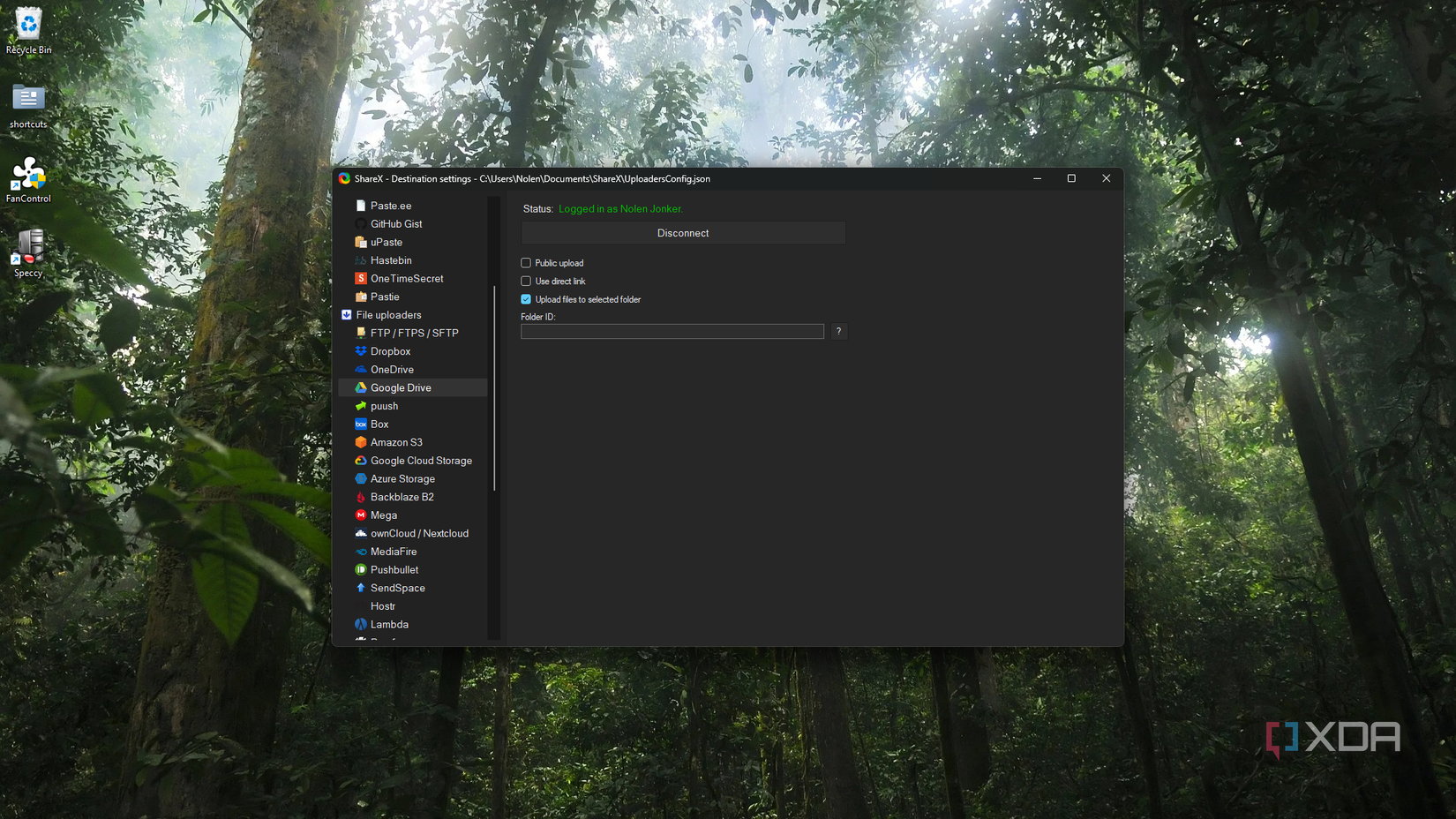Click inside the Folder ID field
The width and height of the screenshot is (1456, 819).
(672, 331)
